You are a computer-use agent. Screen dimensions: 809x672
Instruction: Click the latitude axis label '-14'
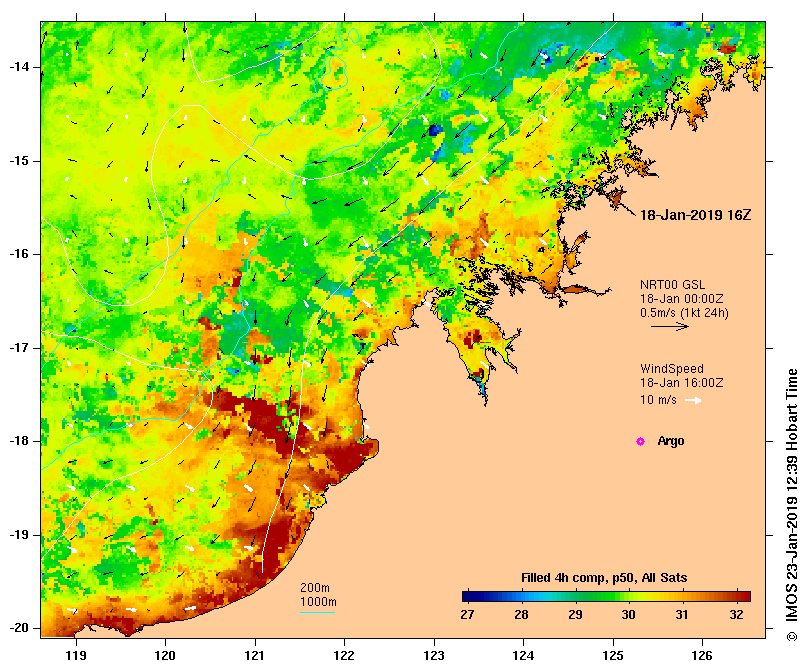[19, 67]
